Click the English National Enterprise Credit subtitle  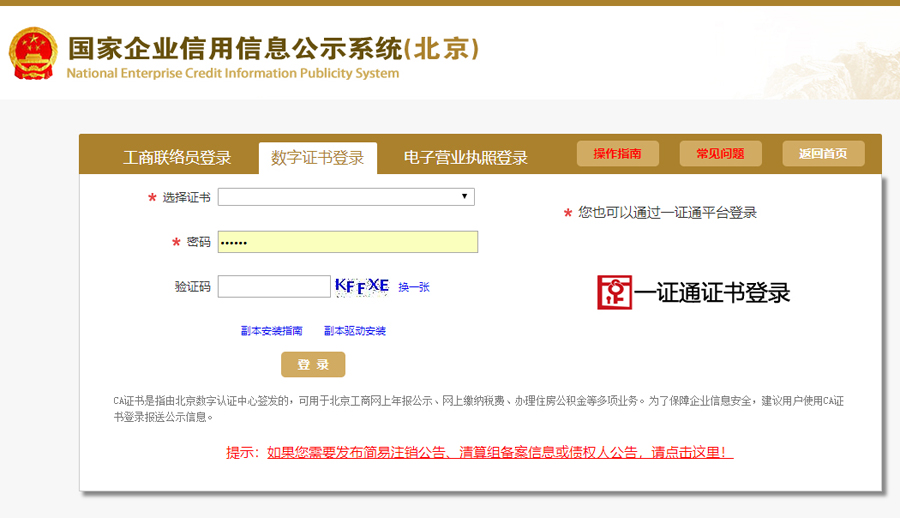pyautogui.click(x=232, y=74)
